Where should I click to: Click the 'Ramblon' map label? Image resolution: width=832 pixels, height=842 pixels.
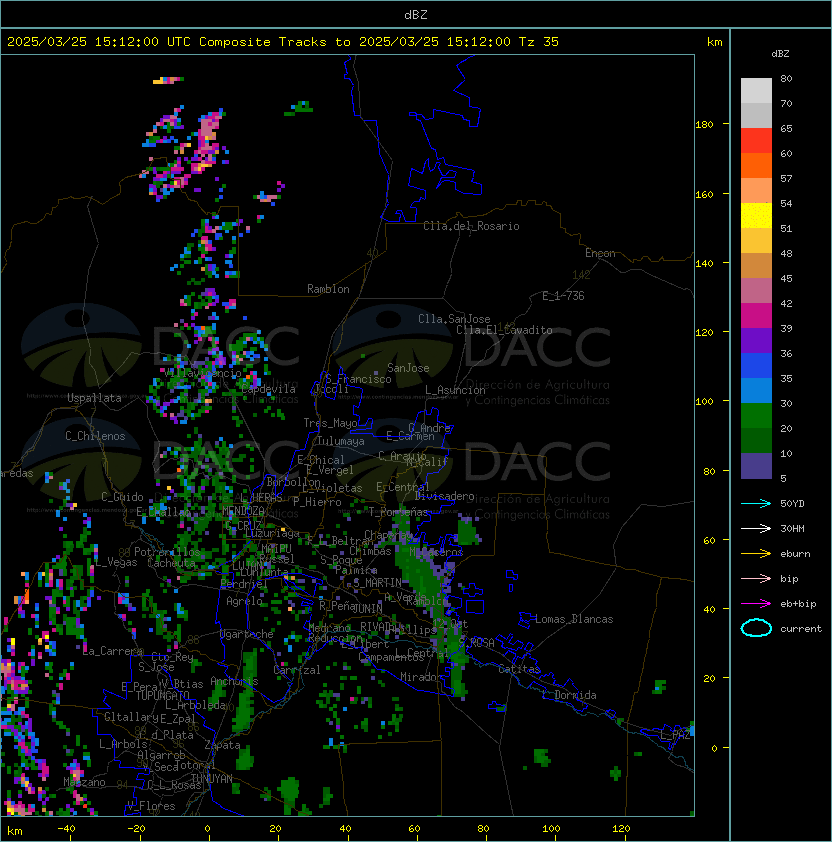328,289
